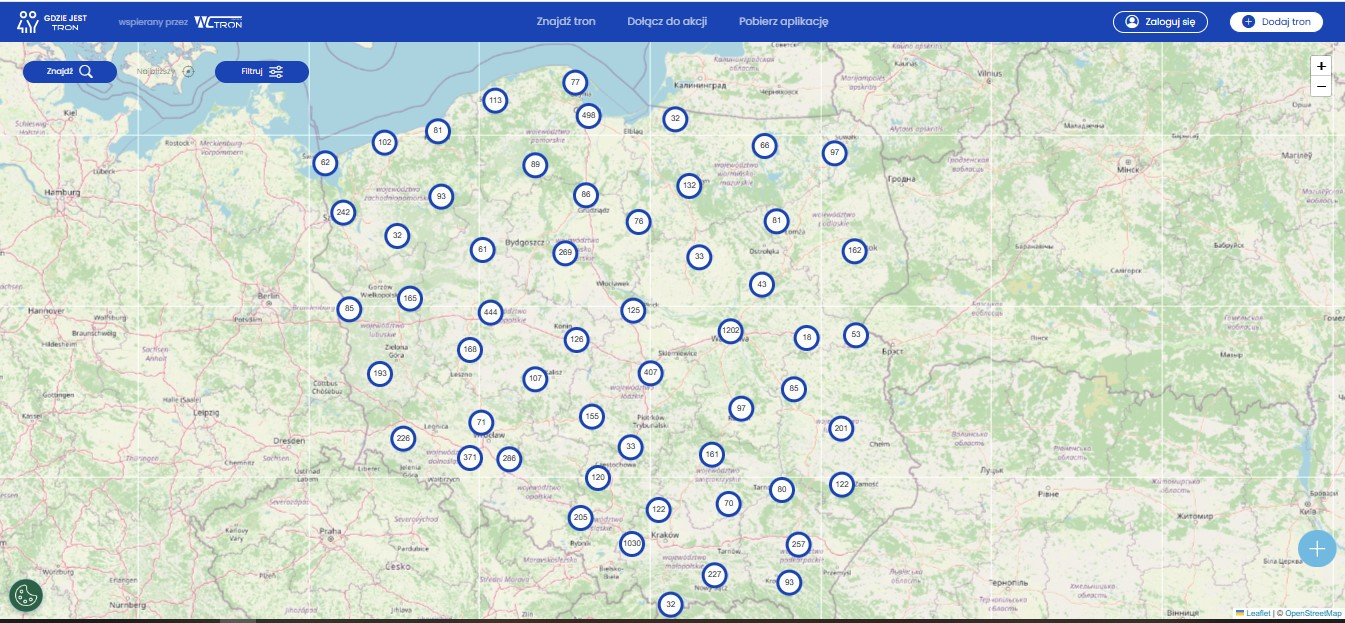This screenshot has height=623, width=1345.
Task: Select the cluster marker labeled 242
Action: pos(343,212)
